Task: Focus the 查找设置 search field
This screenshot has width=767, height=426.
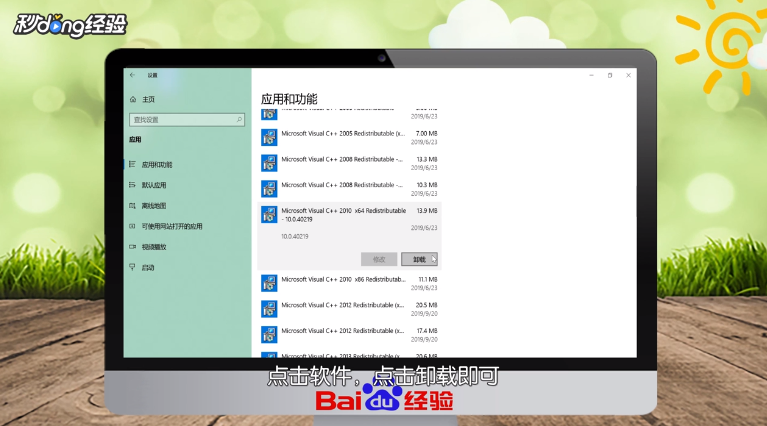Action: [187, 119]
